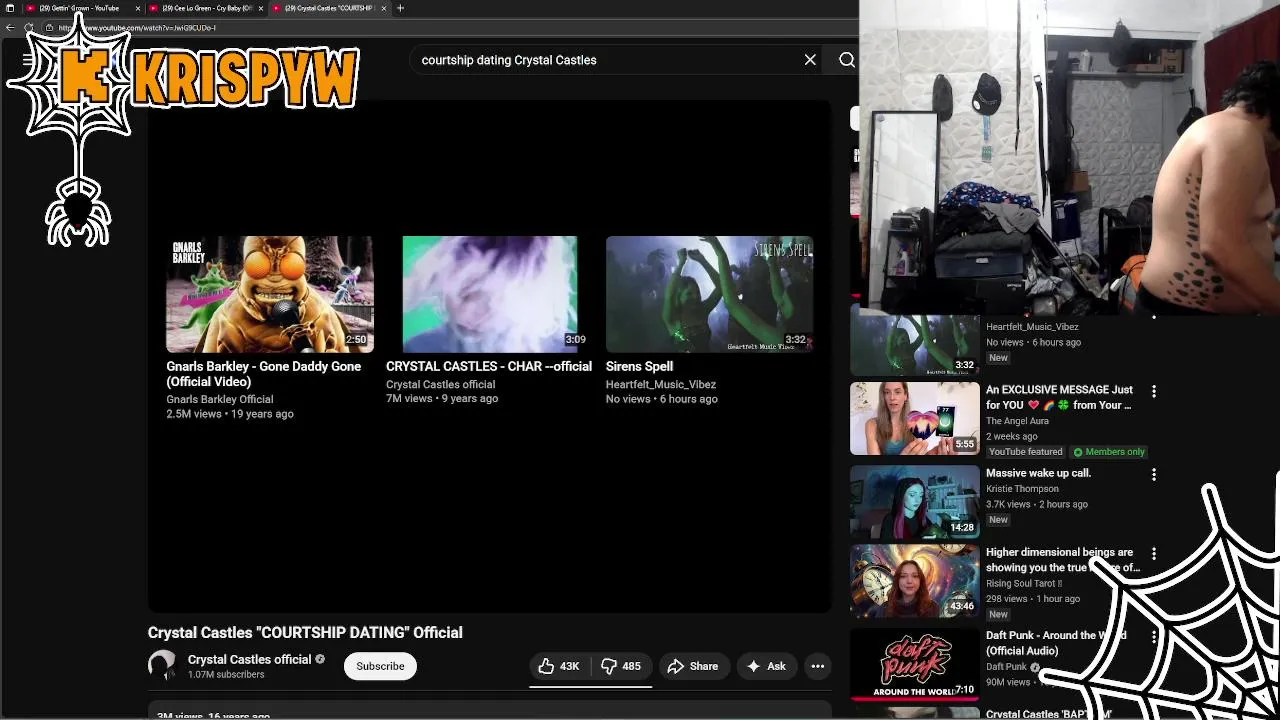This screenshot has height=720, width=1280.
Task: Click the Ask button
Action: coord(766,666)
